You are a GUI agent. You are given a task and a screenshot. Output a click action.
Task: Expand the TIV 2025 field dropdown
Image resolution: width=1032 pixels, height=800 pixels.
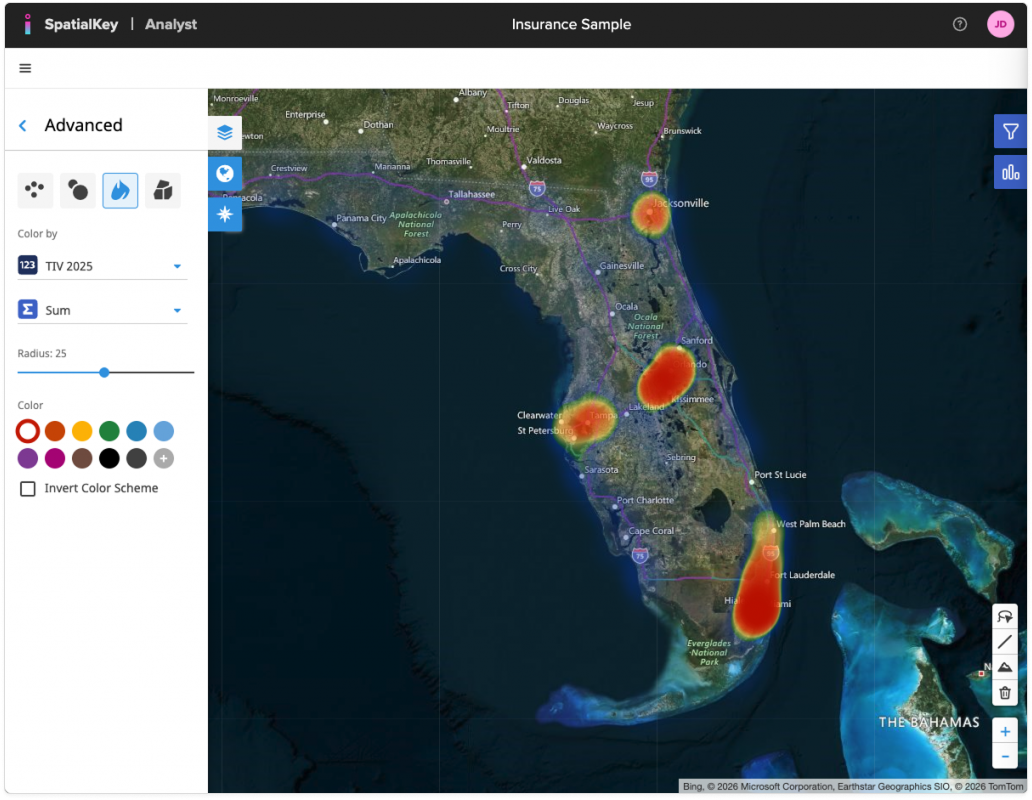pos(177,266)
